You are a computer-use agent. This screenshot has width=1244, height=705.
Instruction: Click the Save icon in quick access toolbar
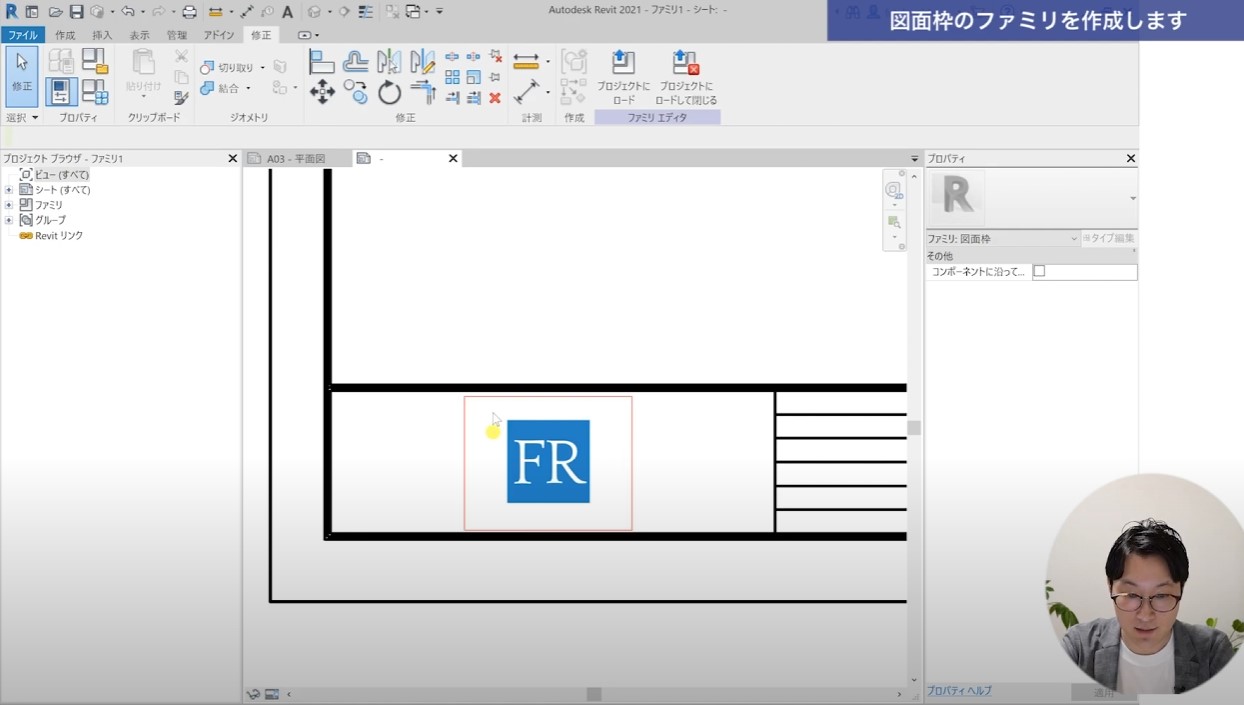coord(76,12)
